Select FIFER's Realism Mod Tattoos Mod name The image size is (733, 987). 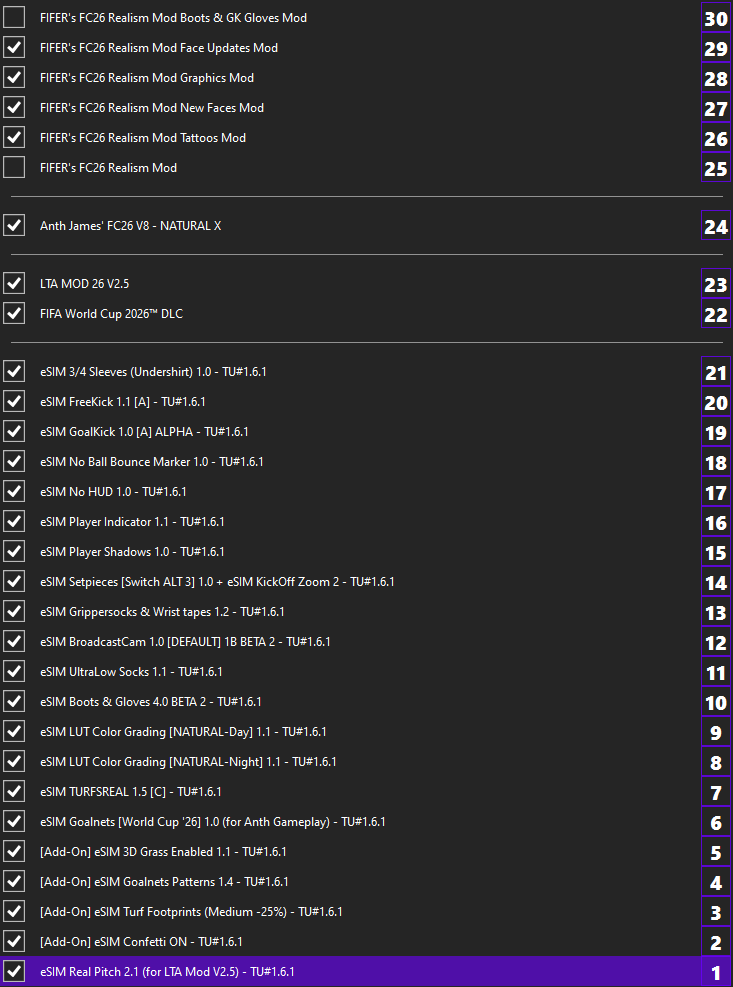(x=143, y=138)
